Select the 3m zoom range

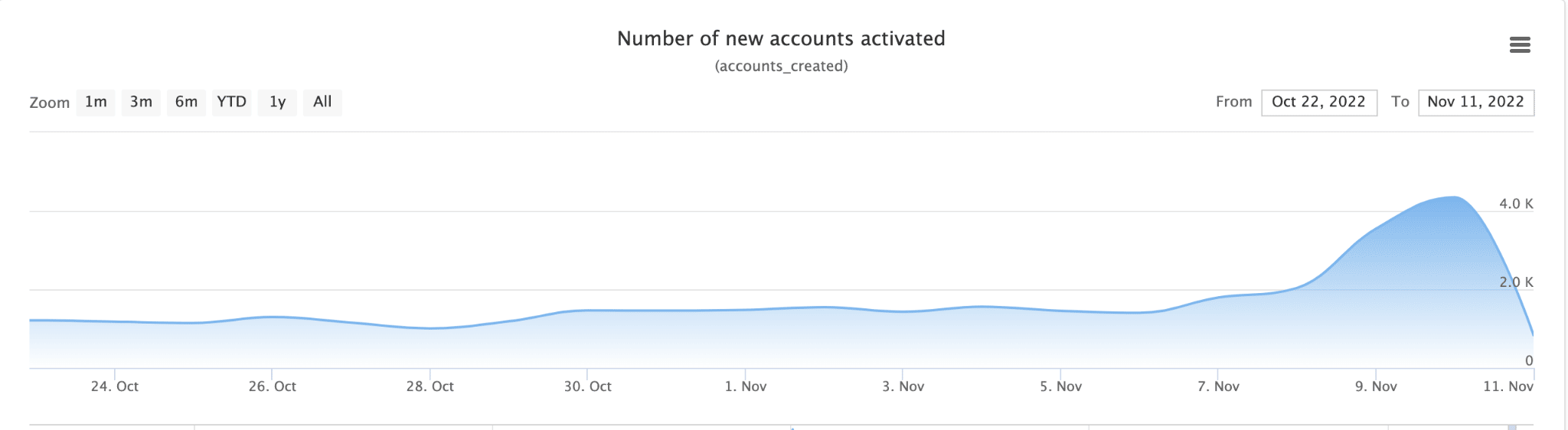(141, 103)
